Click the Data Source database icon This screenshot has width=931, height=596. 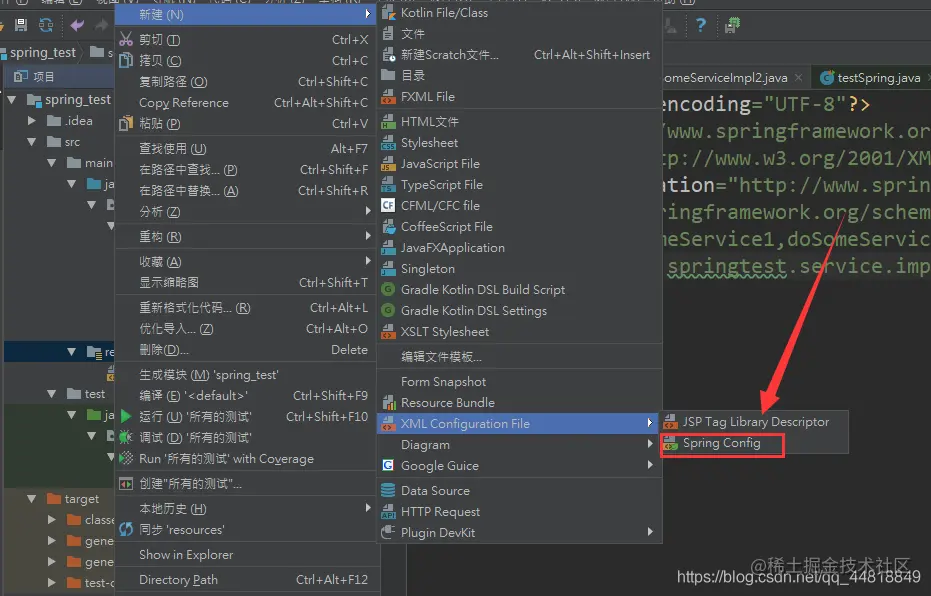pyautogui.click(x=388, y=490)
